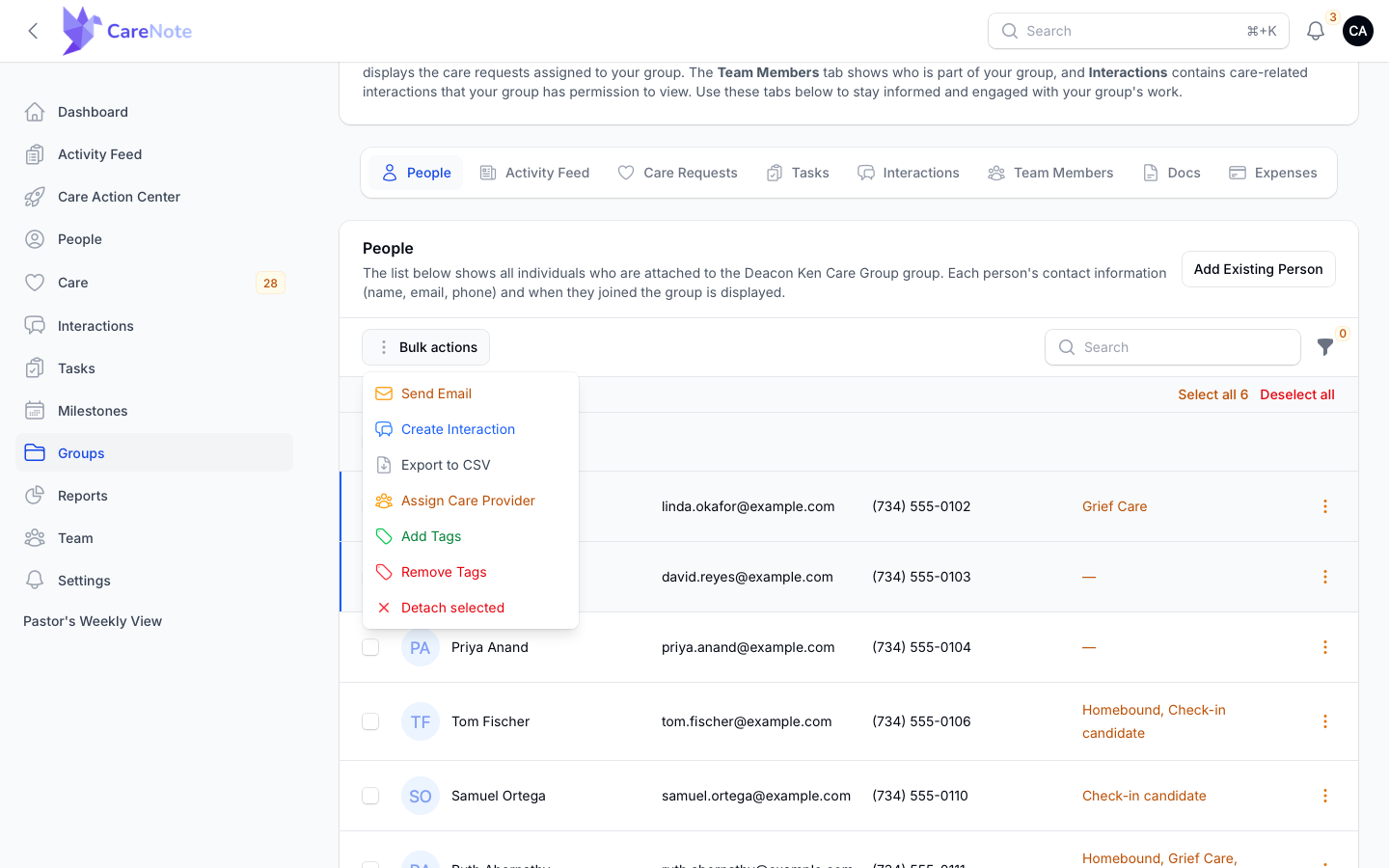
Task: Open row menu for linda.okafor@example.com
Action: coord(1325,506)
